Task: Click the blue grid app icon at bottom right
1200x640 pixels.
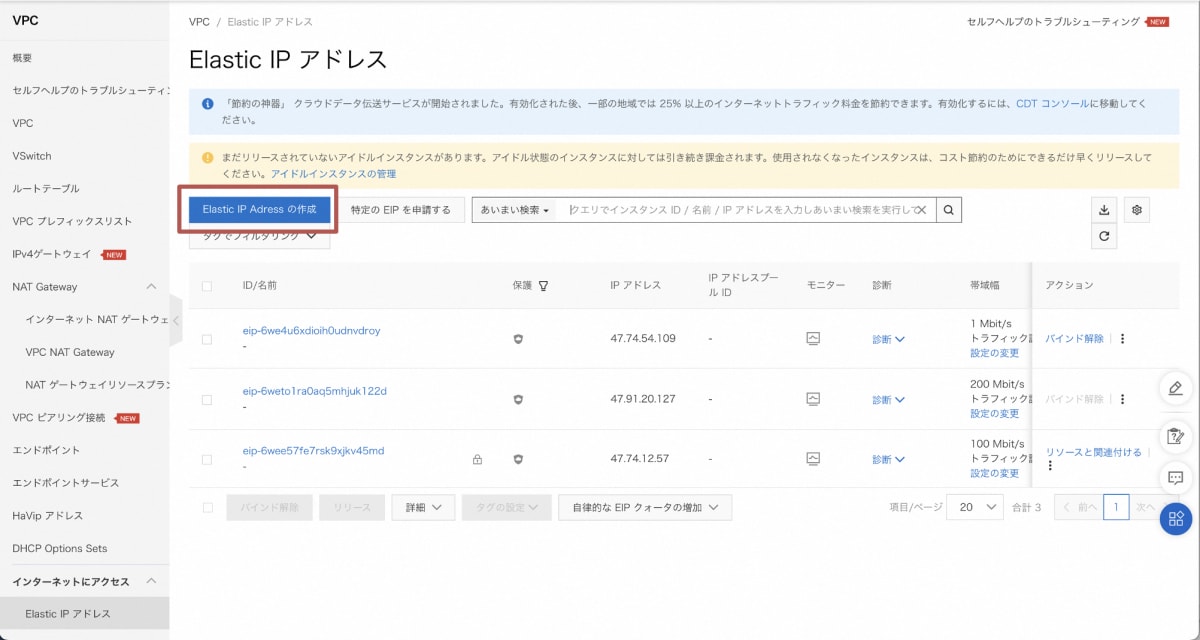Action: click(x=1176, y=519)
